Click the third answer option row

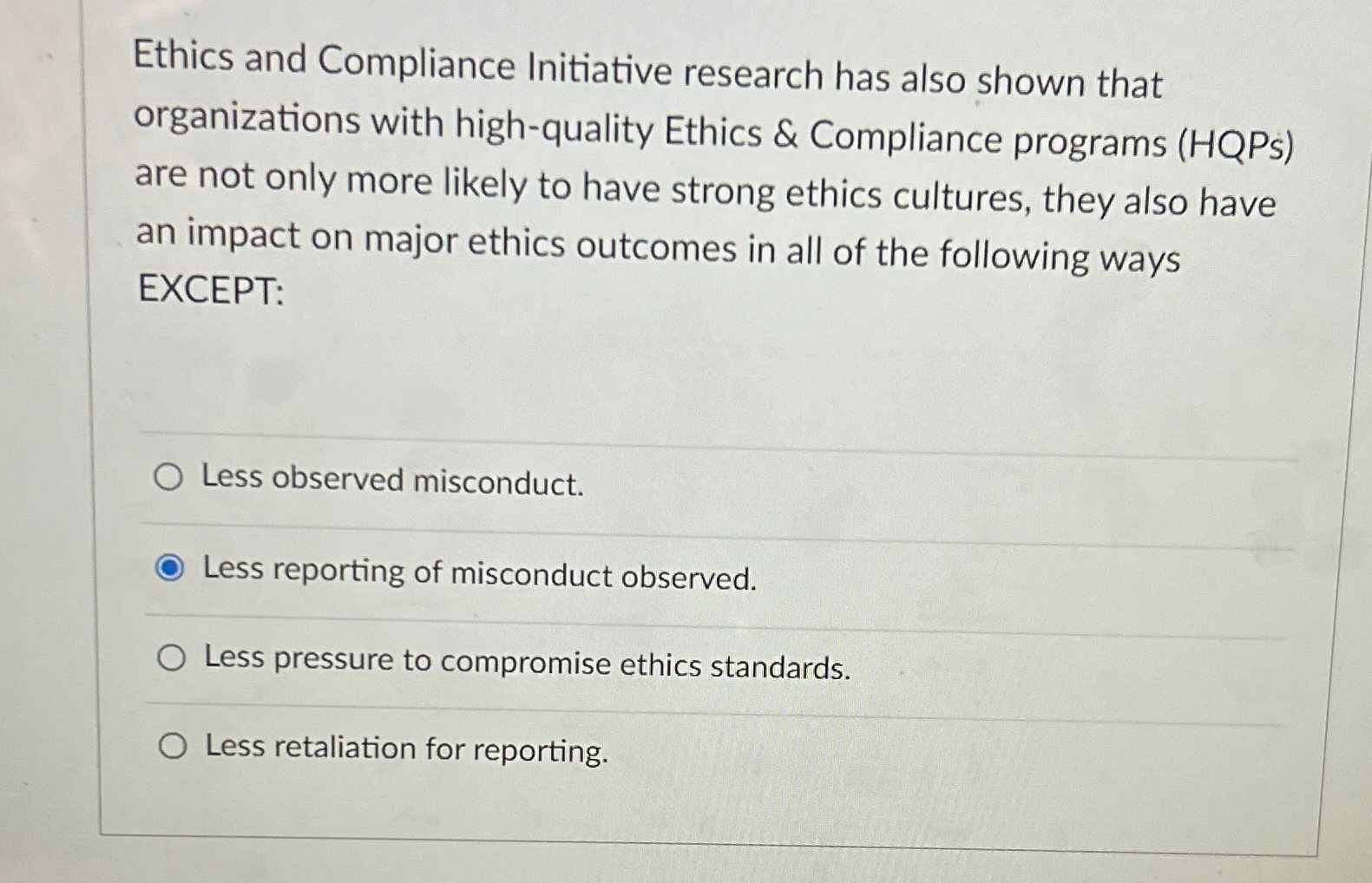pos(607,659)
